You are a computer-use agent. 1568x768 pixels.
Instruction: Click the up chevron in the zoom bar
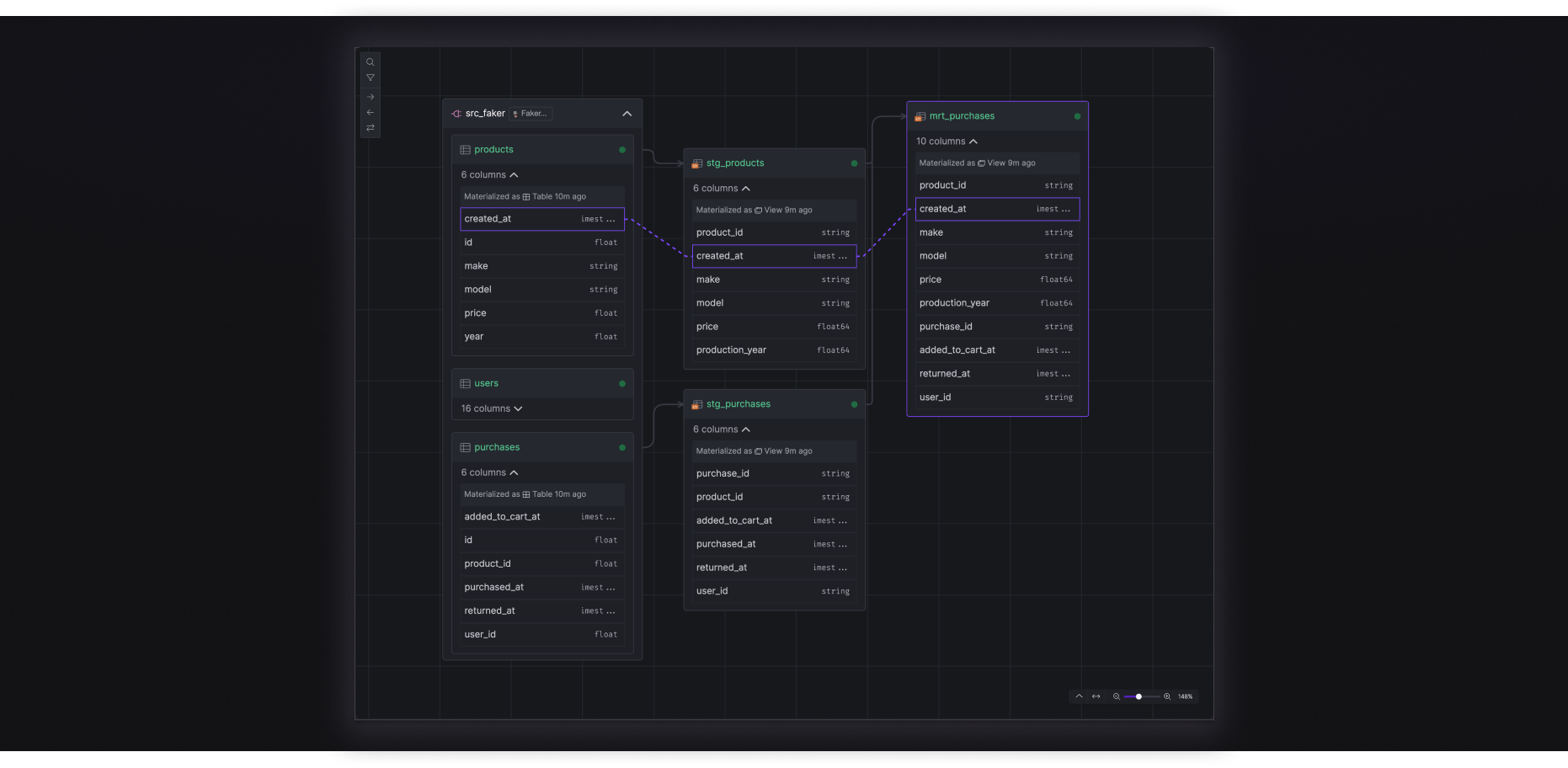(x=1079, y=696)
